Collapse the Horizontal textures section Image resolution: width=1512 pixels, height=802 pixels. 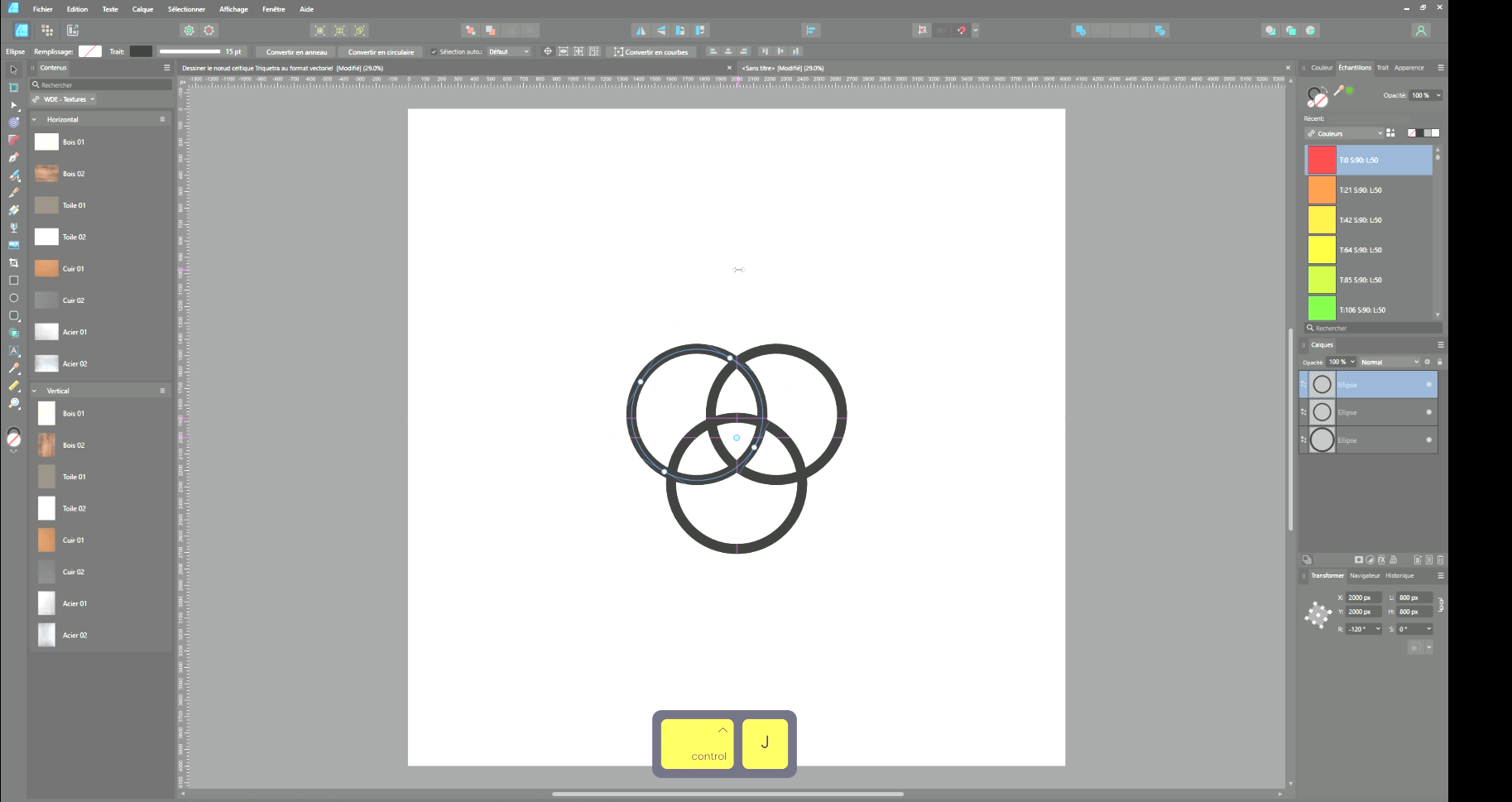(x=35, y=120)
